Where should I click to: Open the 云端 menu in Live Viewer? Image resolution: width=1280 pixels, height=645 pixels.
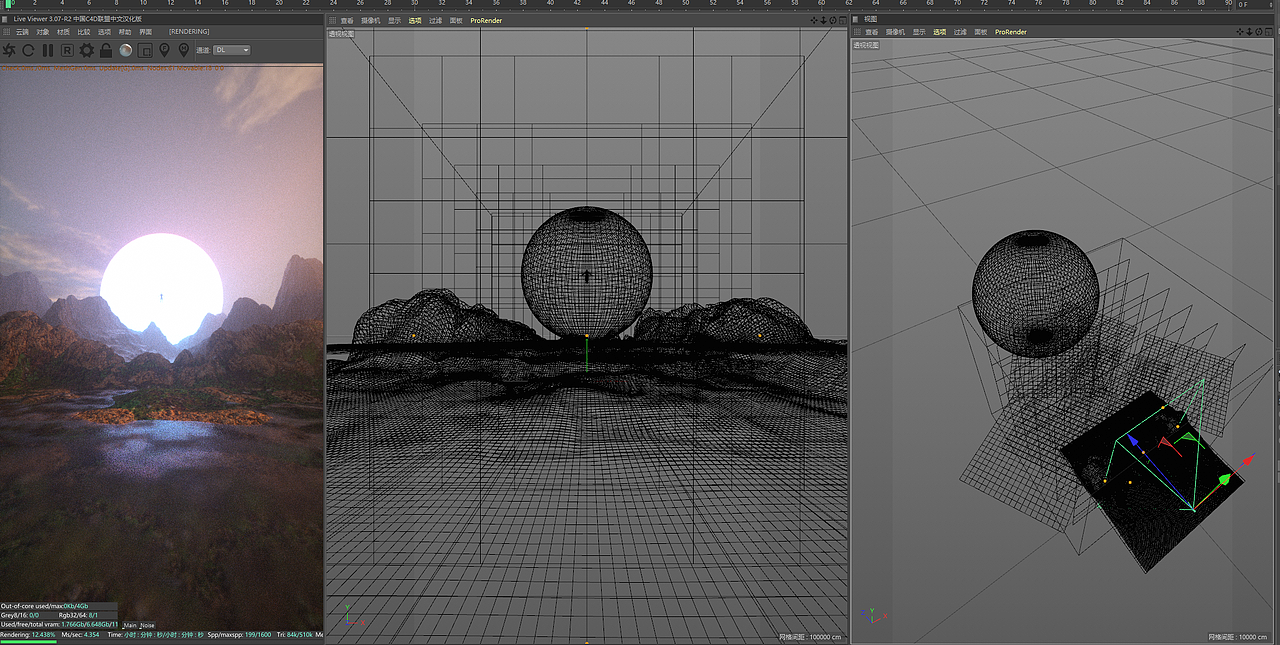(22, 32)
